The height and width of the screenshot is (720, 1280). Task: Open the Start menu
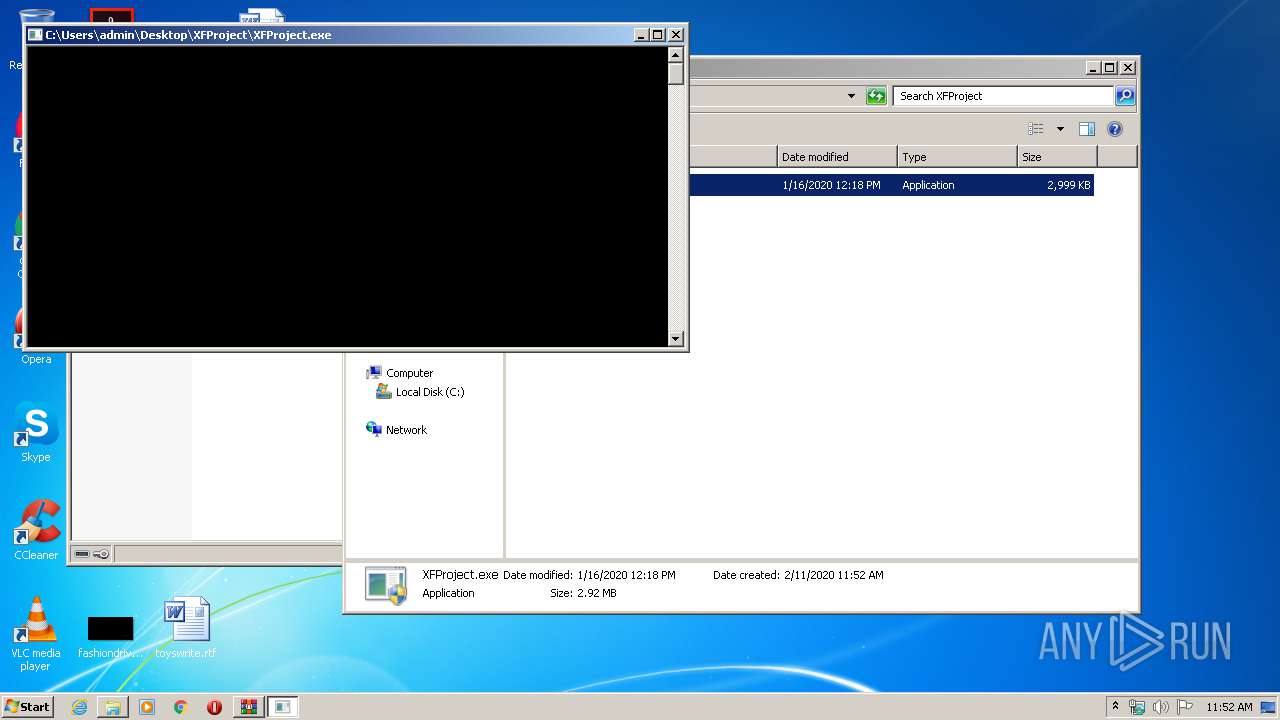[27, 706]
